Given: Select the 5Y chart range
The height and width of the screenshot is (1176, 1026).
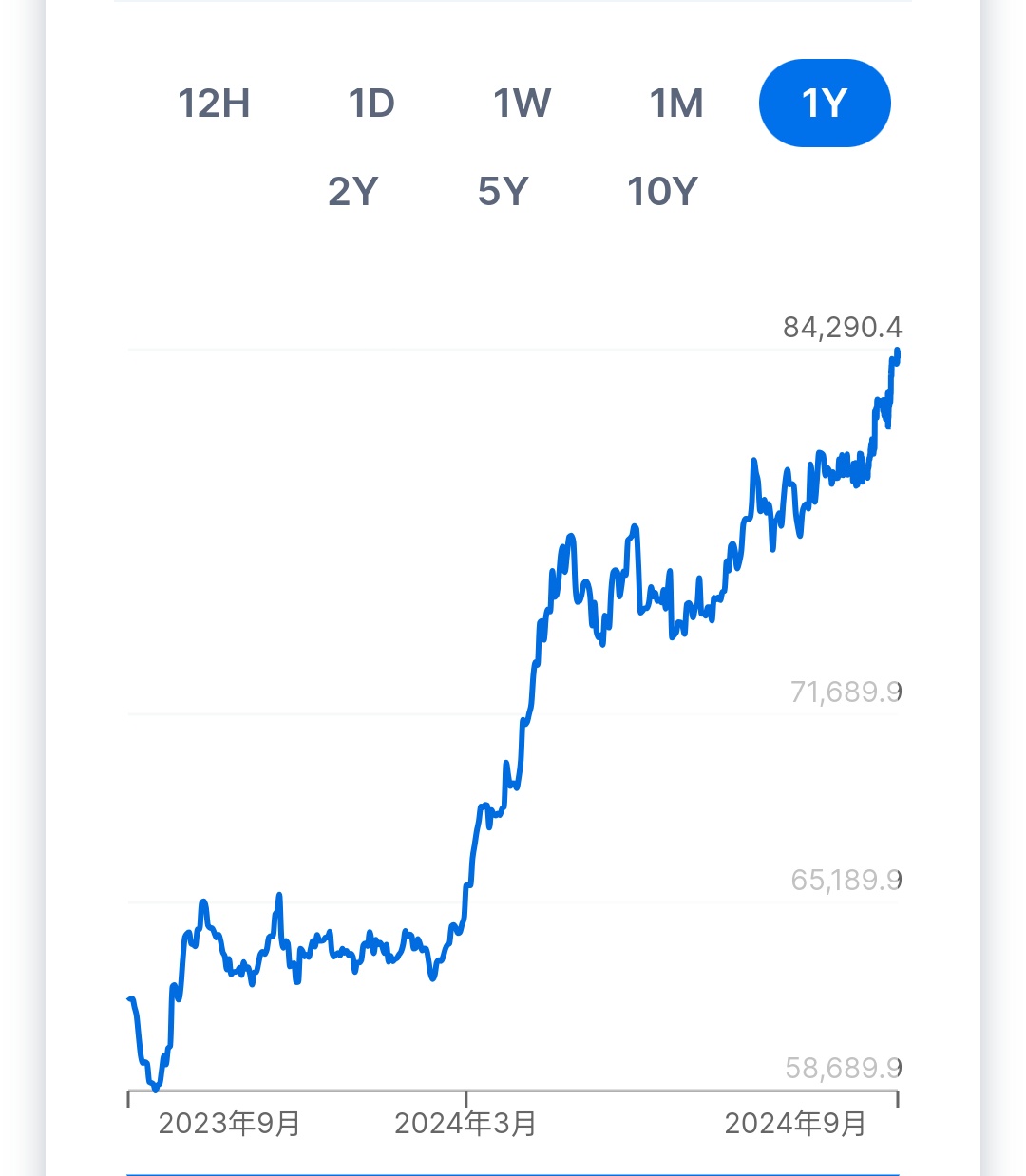Looking at the screenshot, I should pyautogui.click(x=503, y=192).
